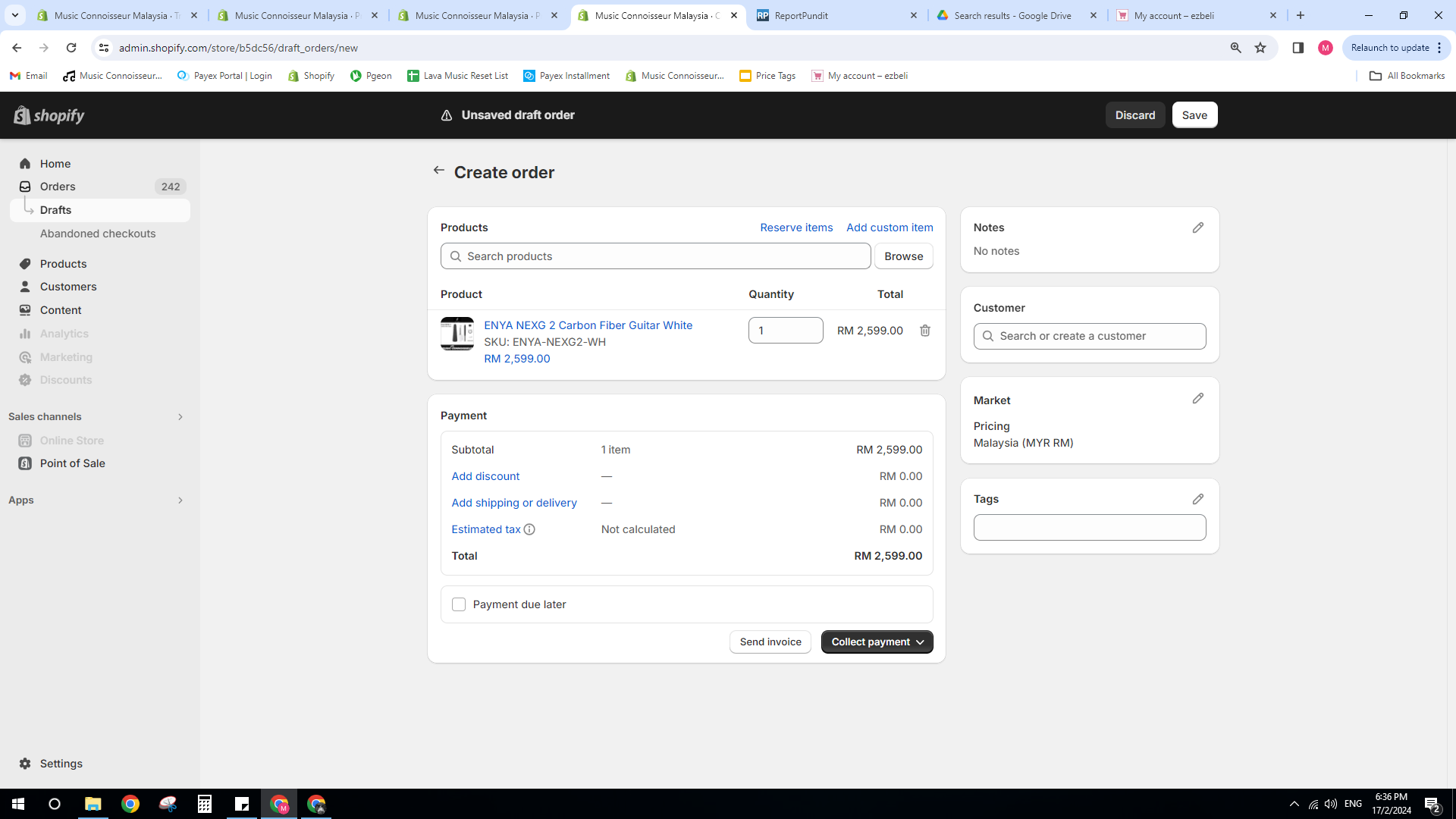Open the Email bookmark
This screenshot has width=1456, height=819.
click(29, 76)
